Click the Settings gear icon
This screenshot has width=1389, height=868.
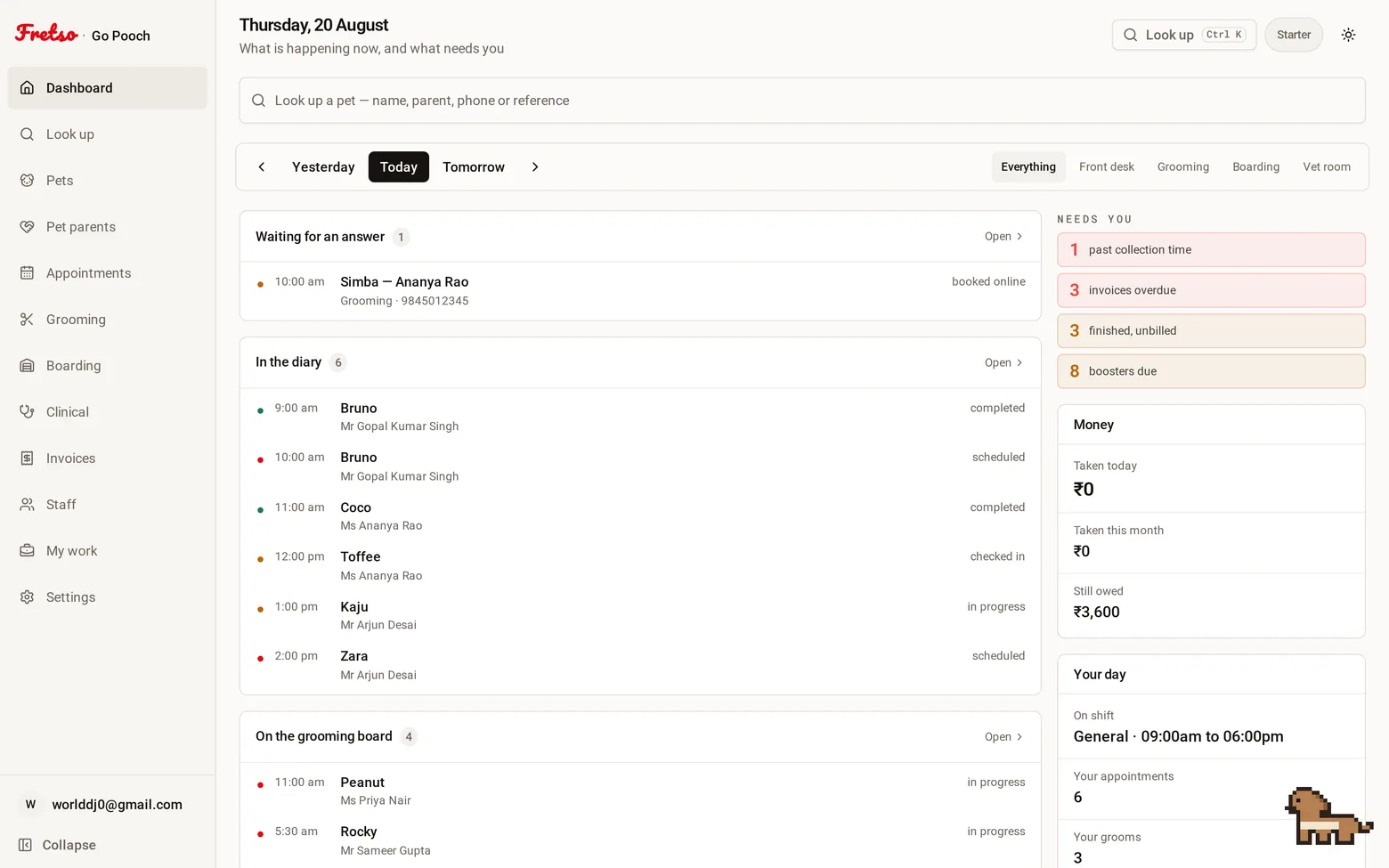[x=28, y=597]
